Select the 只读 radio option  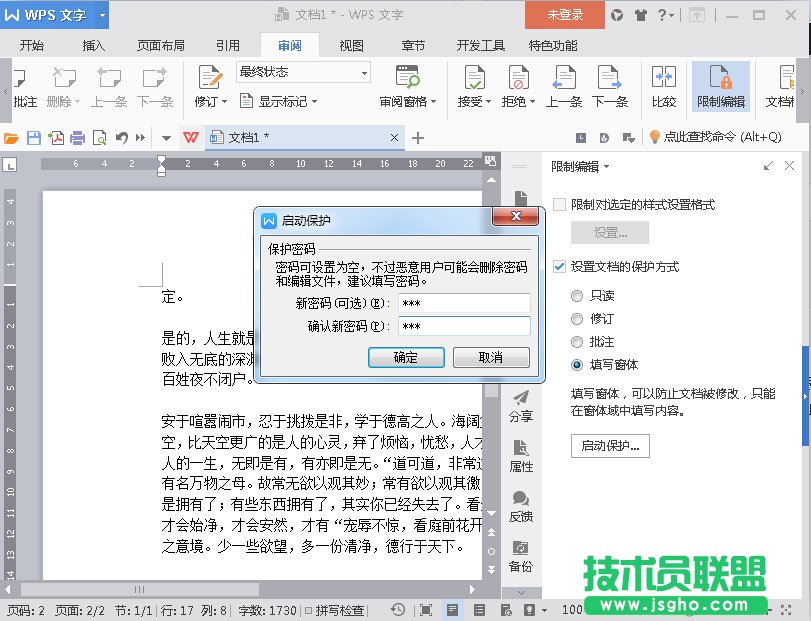click(x=577, y=296)
